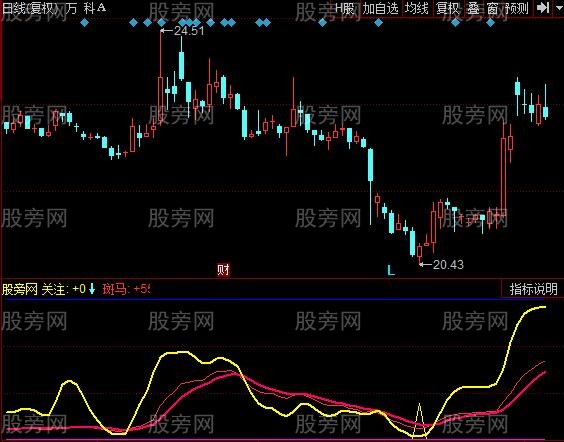Click the blue diamond marker above 24.51
This screenshot has height=442, width=564.
click(162, 23)
